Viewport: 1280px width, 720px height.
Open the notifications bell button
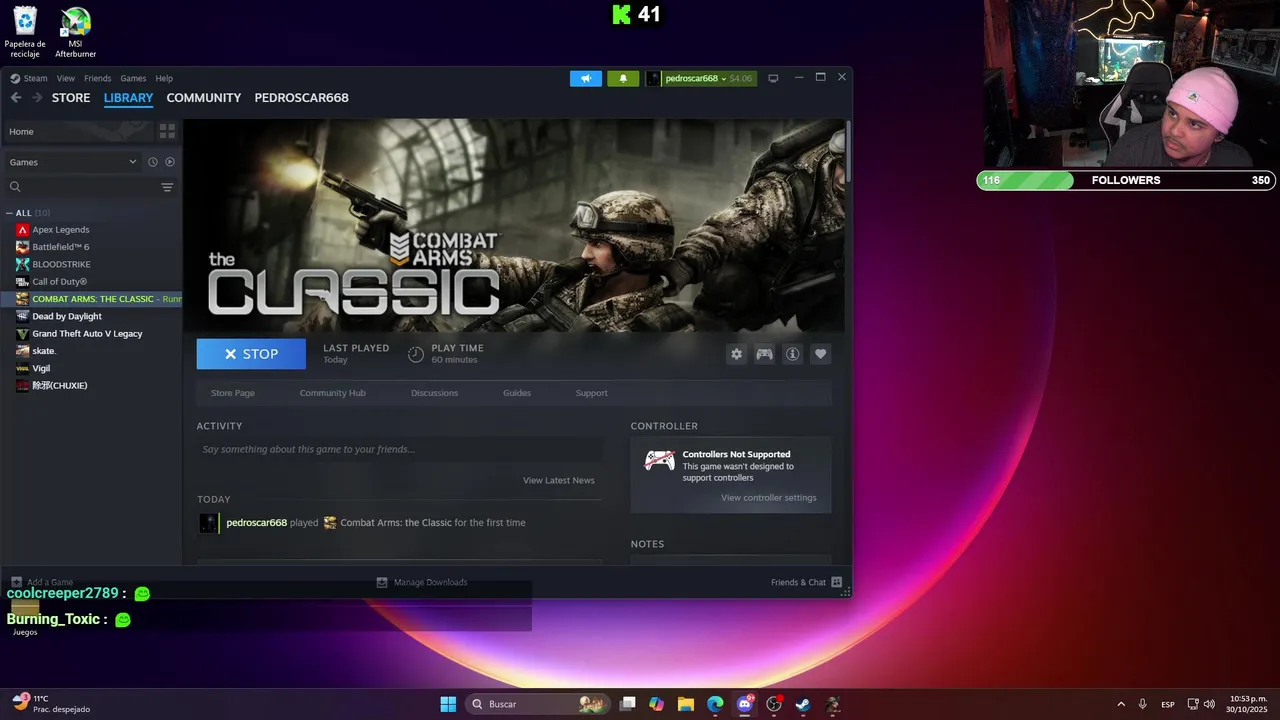(623, 78)
